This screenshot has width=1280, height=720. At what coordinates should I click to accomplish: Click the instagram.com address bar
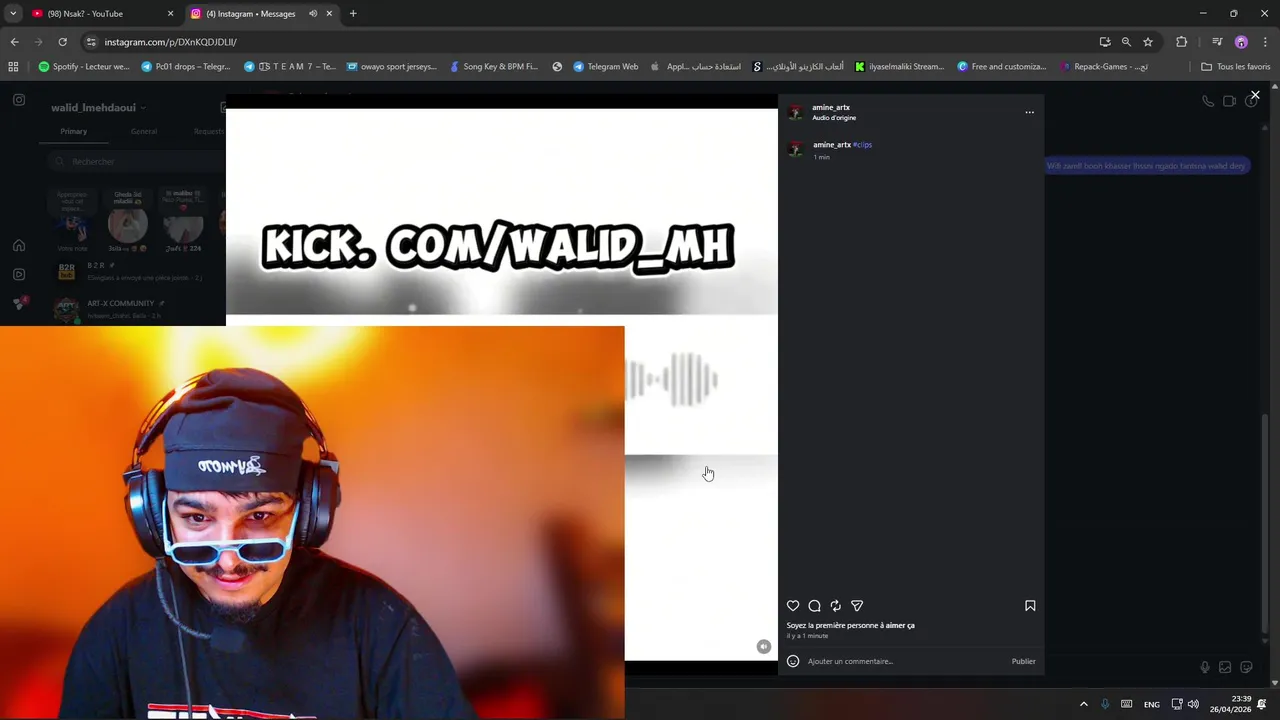pos(590,42)
